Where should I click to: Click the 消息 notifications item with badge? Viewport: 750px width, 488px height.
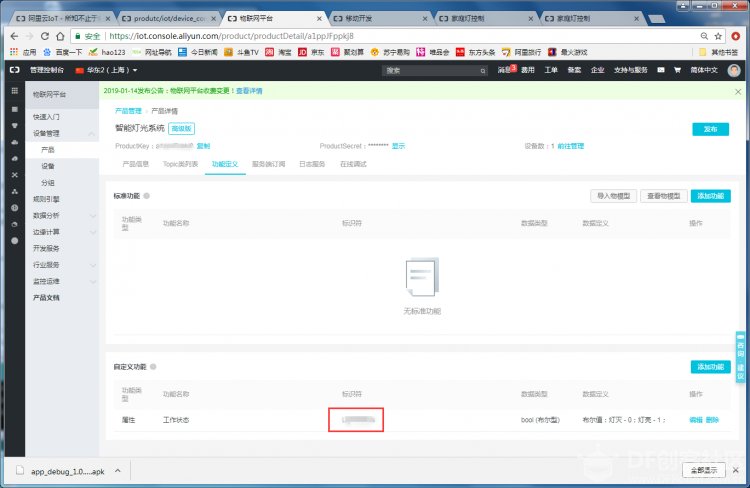coord(507,70)
